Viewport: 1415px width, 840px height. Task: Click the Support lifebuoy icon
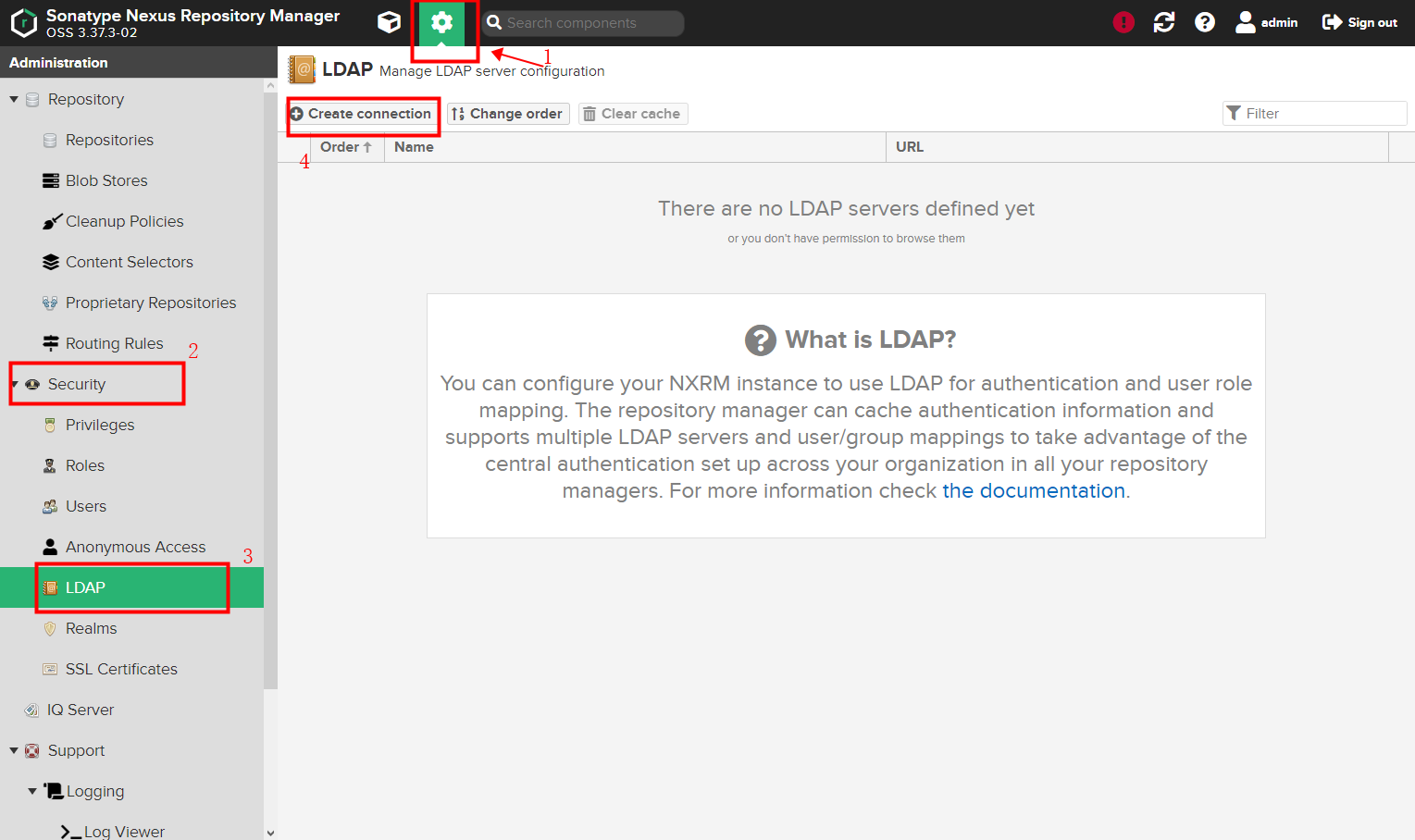click(x=31, y=750)
